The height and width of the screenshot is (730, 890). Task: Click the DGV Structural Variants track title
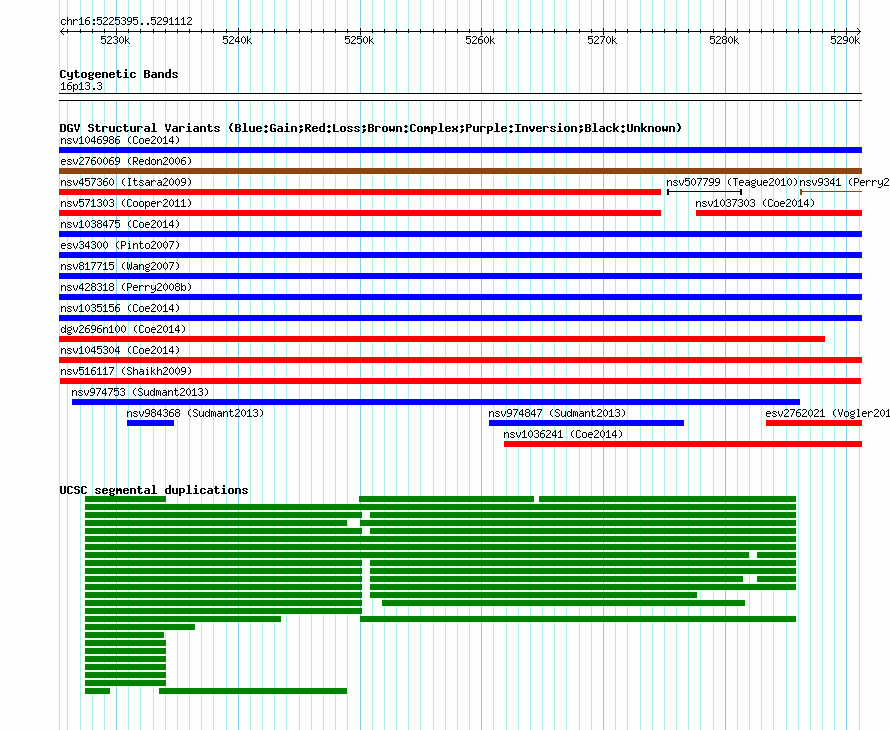370,128
